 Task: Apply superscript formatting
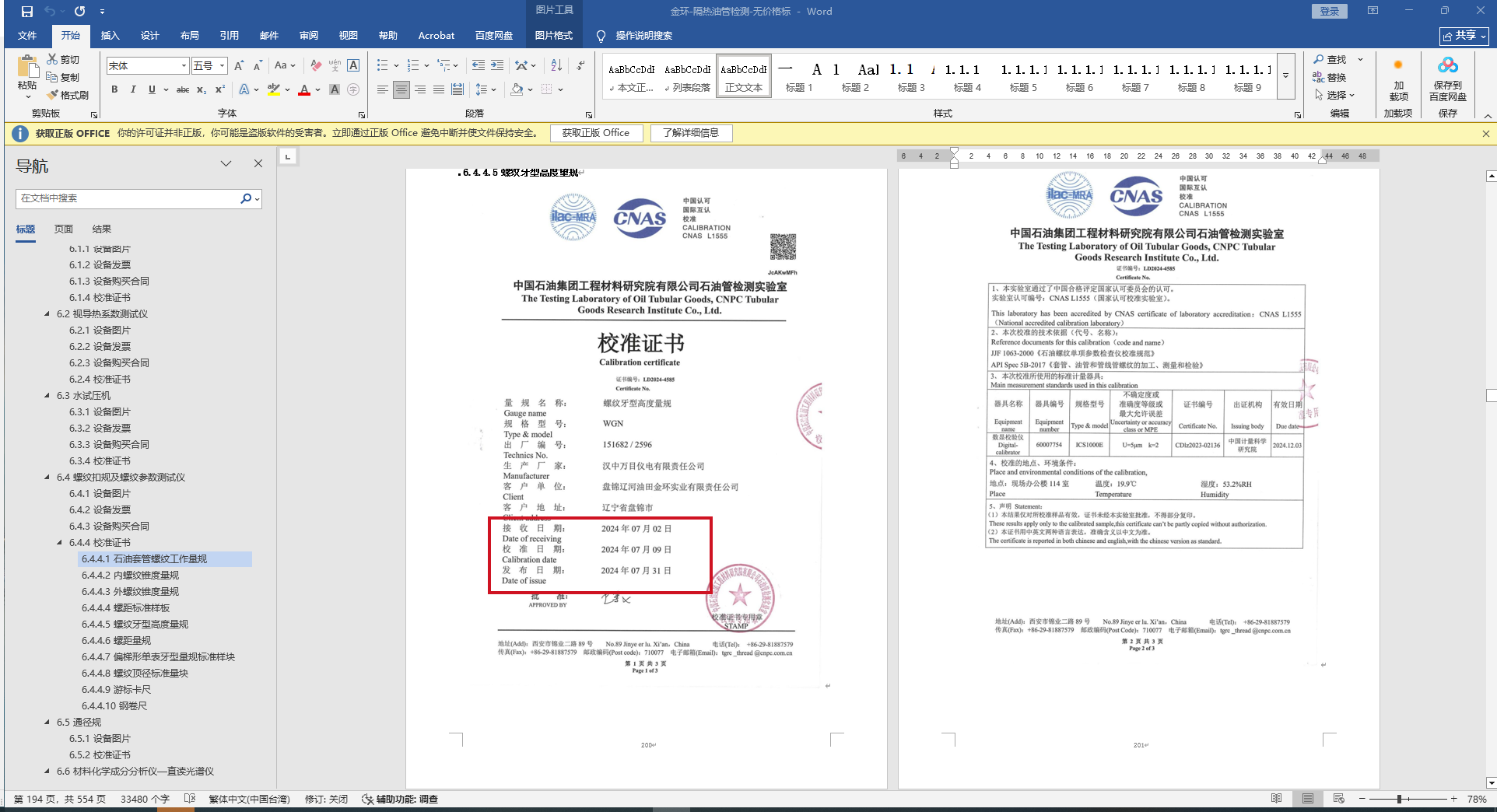click(x=220, y=89)
